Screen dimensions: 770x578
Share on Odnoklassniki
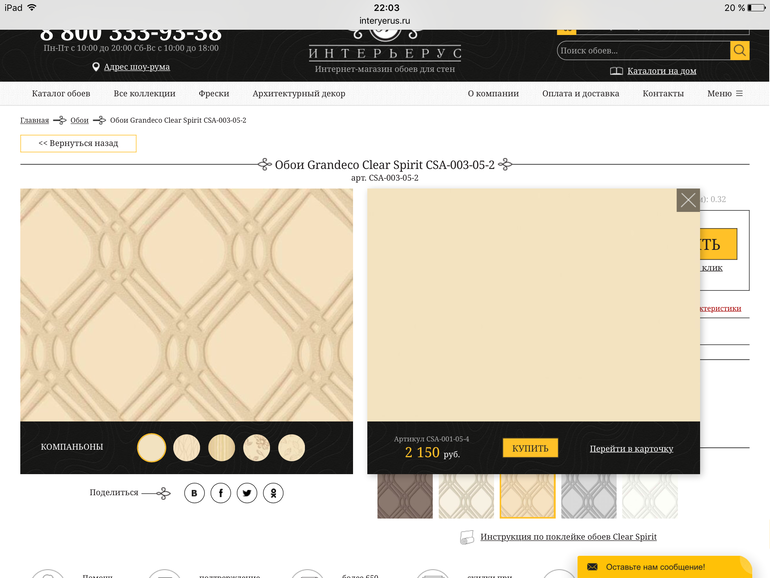click(272, 493)
